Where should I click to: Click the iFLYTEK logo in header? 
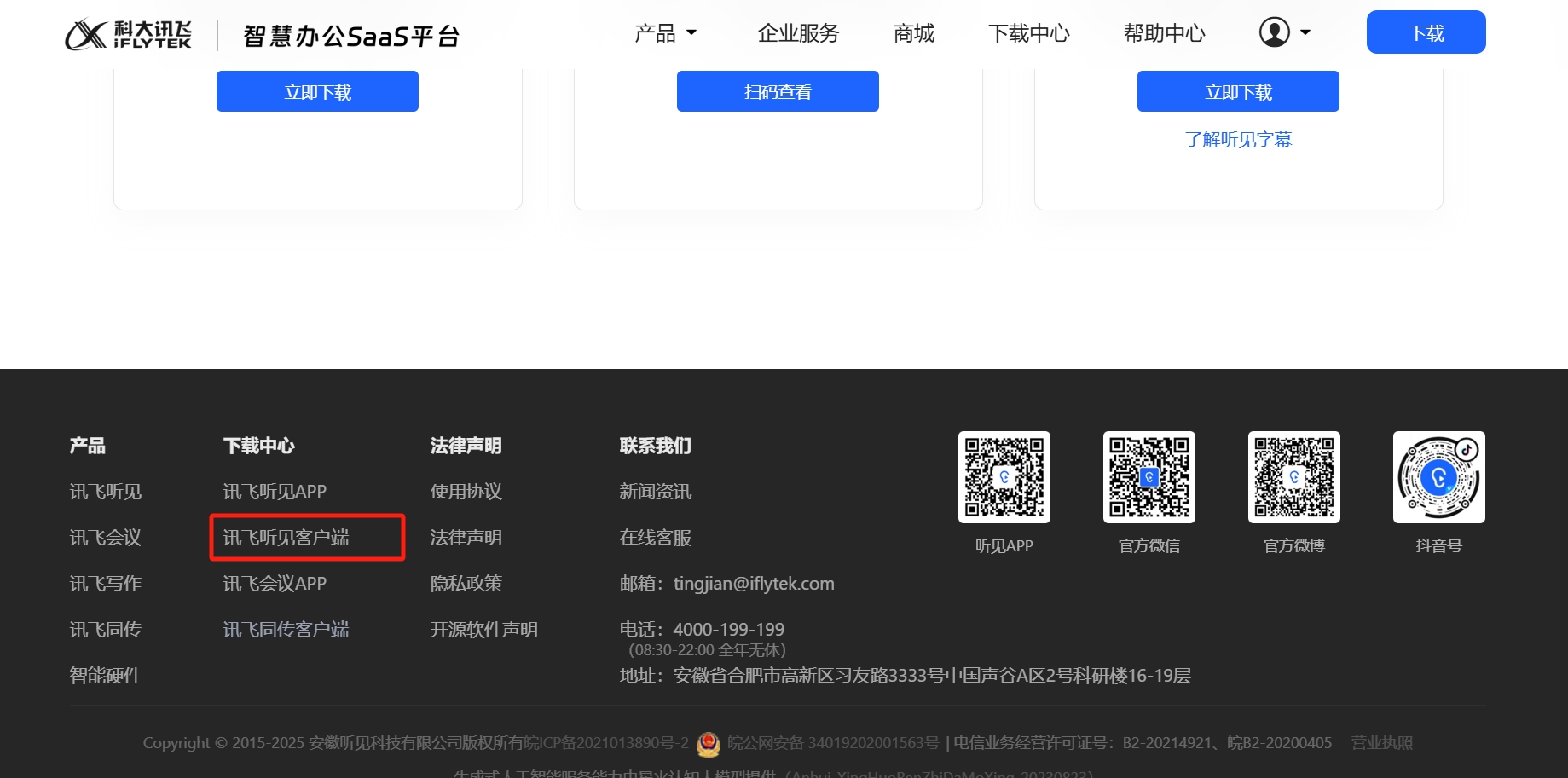(x=129, y=34)
